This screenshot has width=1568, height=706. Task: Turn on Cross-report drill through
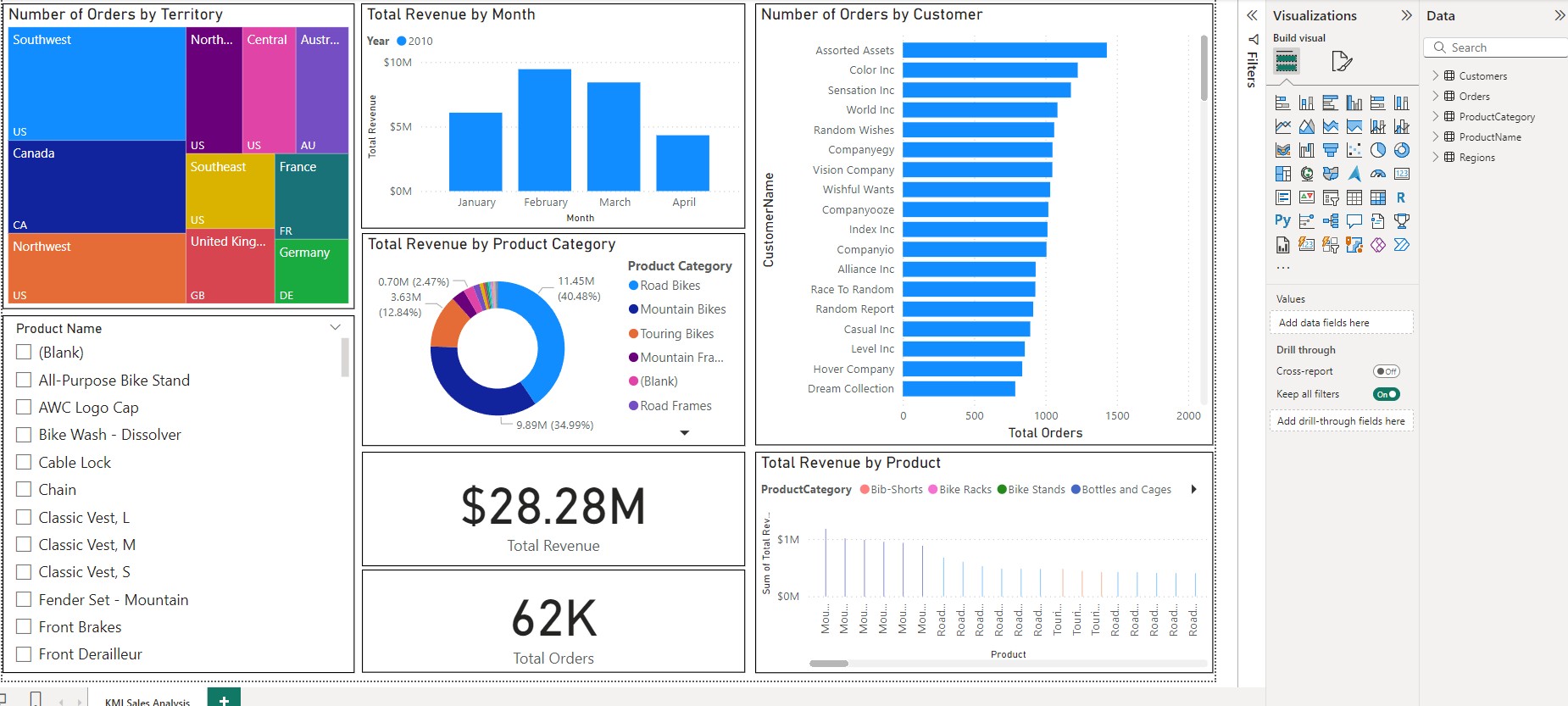[x=1387, y=371]
